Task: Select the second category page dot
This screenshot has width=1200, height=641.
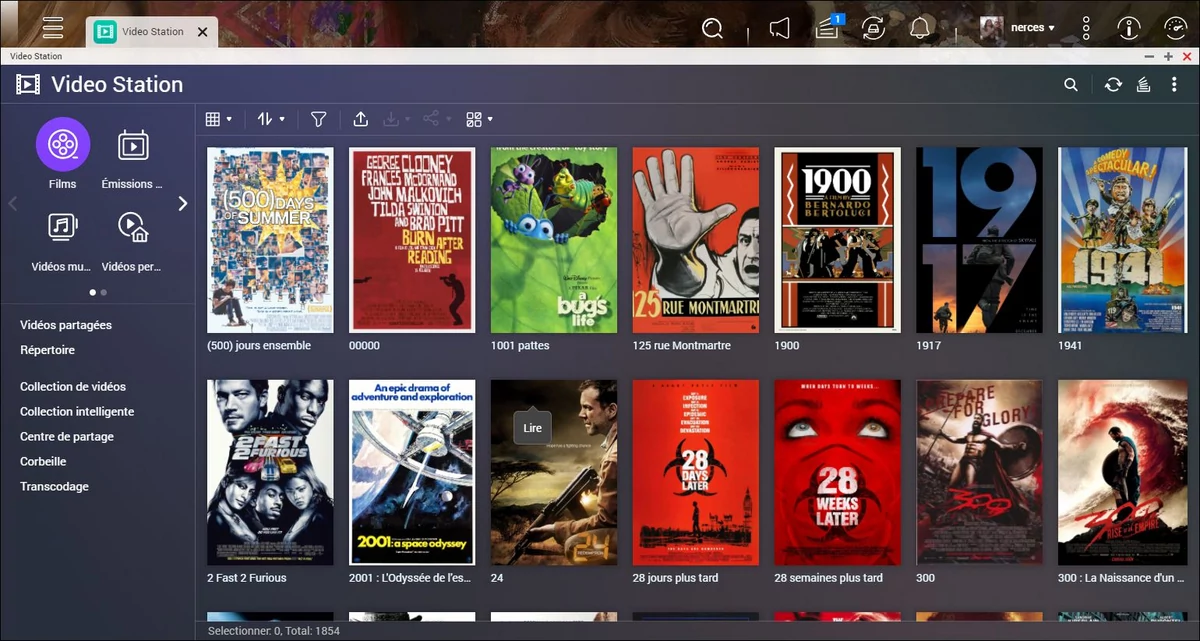Action: pos(104,293)
